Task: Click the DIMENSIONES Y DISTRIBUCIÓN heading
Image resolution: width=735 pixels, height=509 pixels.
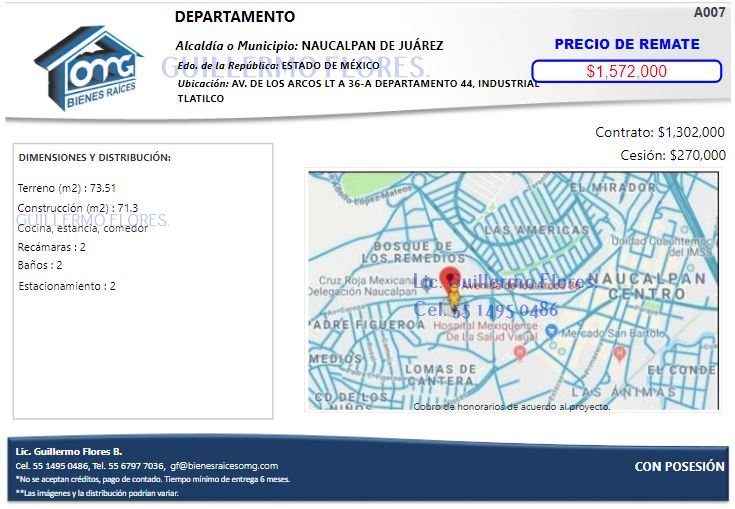Action: 95,158
